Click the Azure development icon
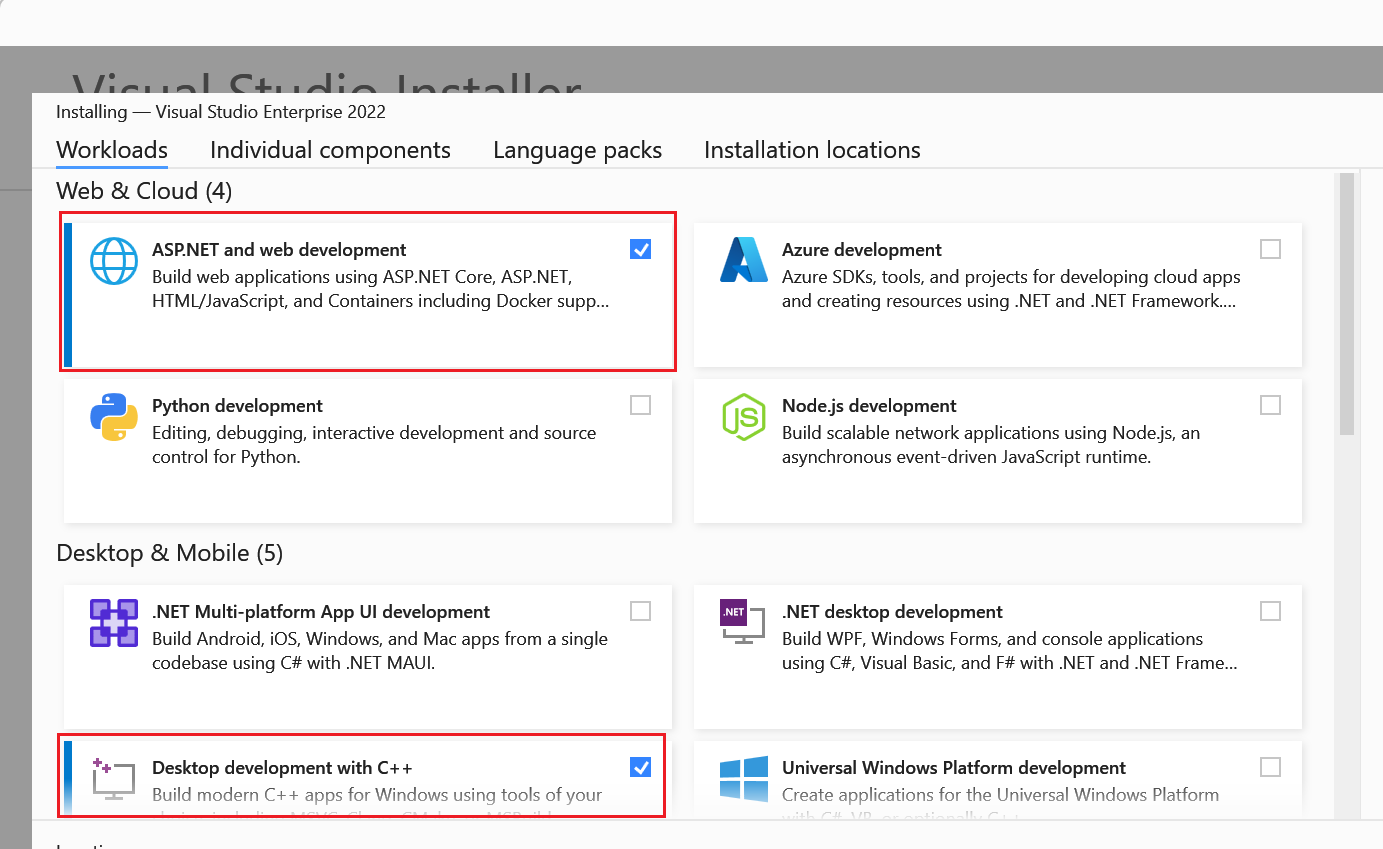1383x849 pixels. coord(743,261)
